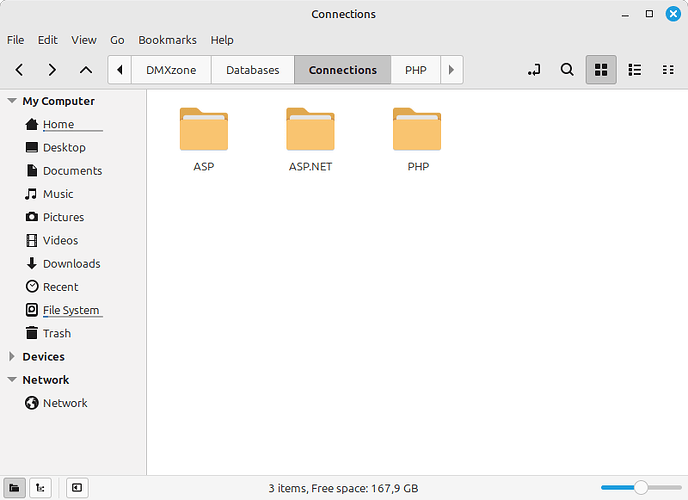Open the View menu
Viewport: 688px width, 500px height.
coord(84,40)
